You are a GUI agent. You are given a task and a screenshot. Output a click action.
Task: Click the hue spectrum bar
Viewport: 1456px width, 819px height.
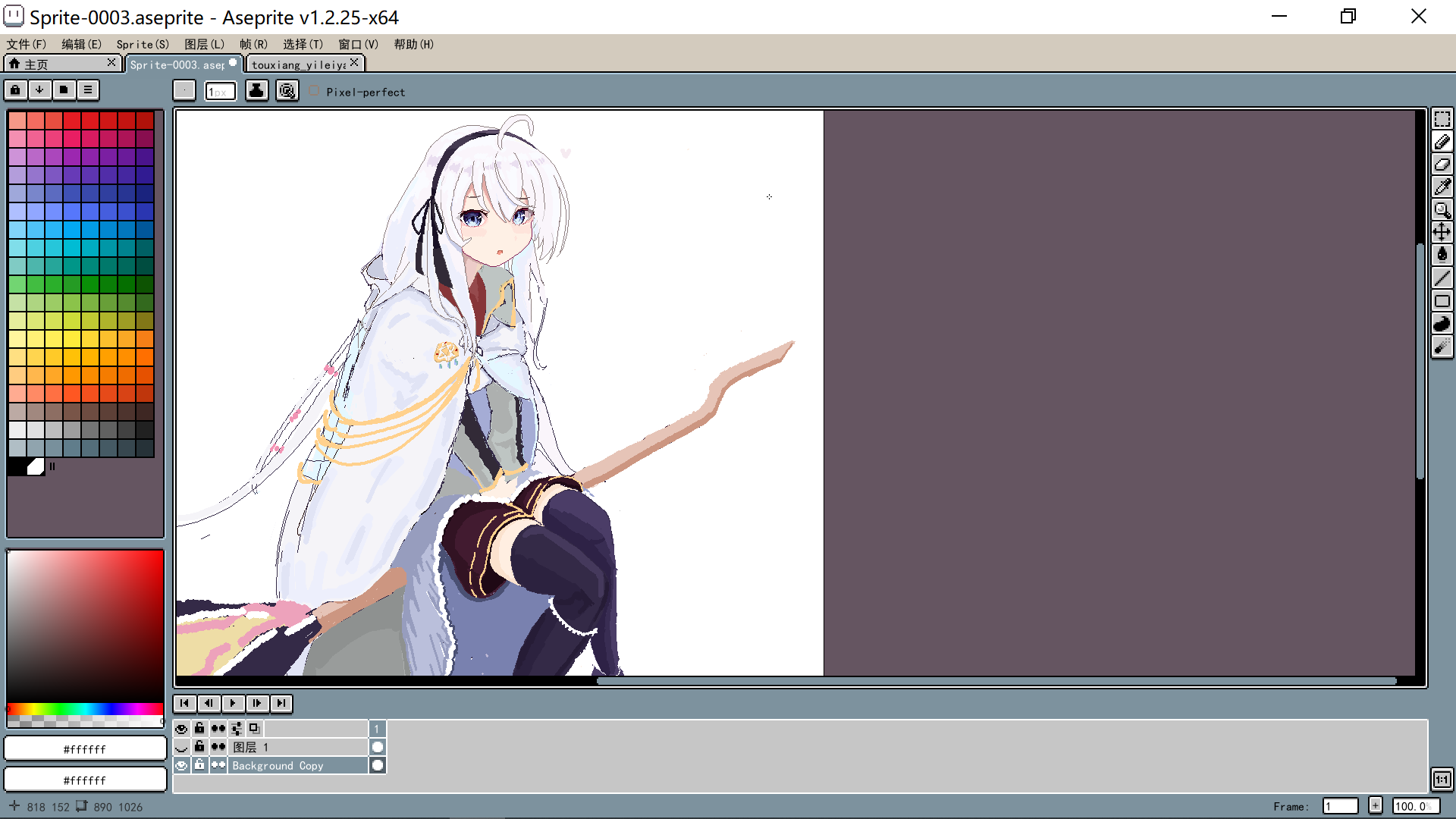pyautogui.click(x=85, y=709)
